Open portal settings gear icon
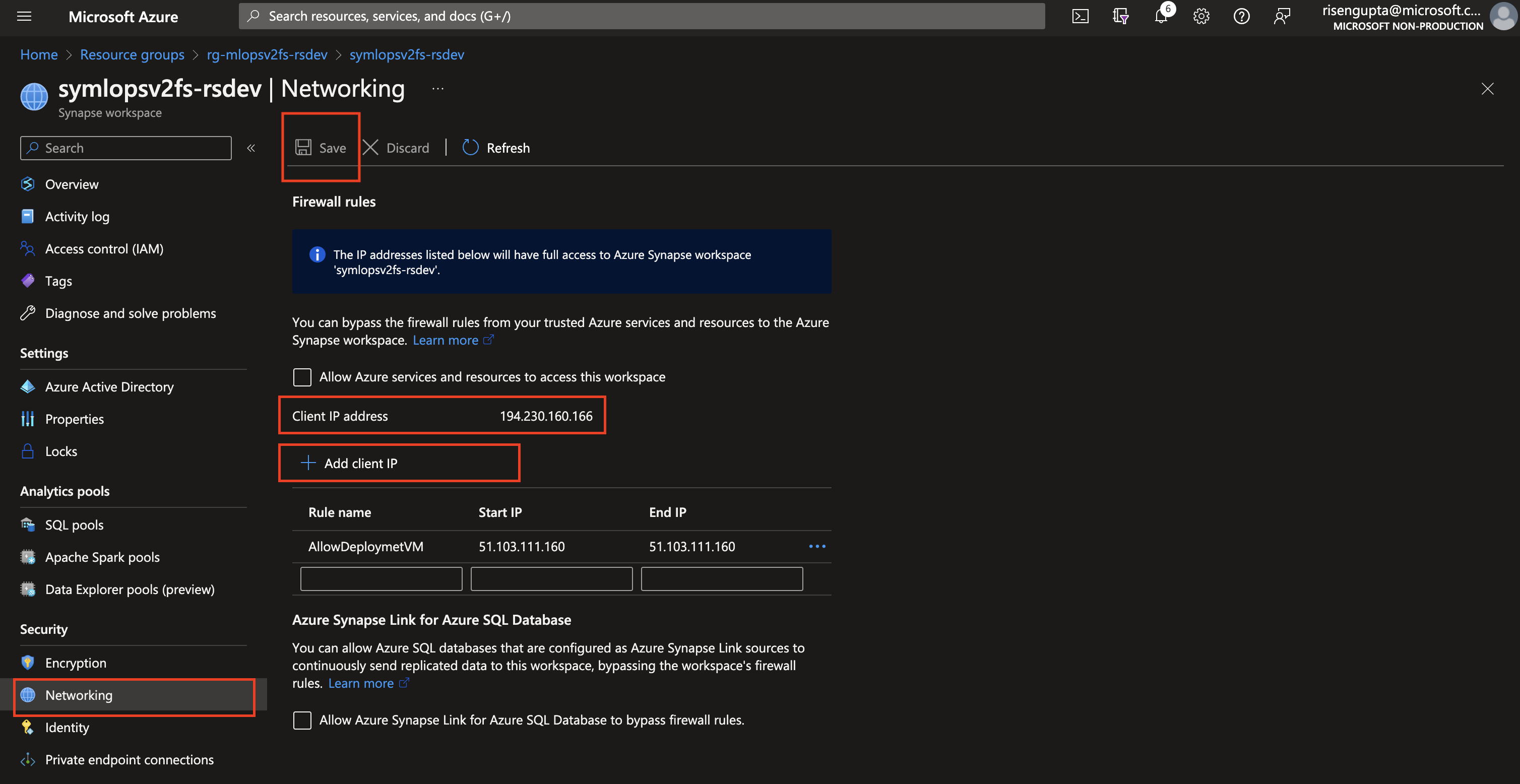1520x784 pixels. (x=1201, y=16)
